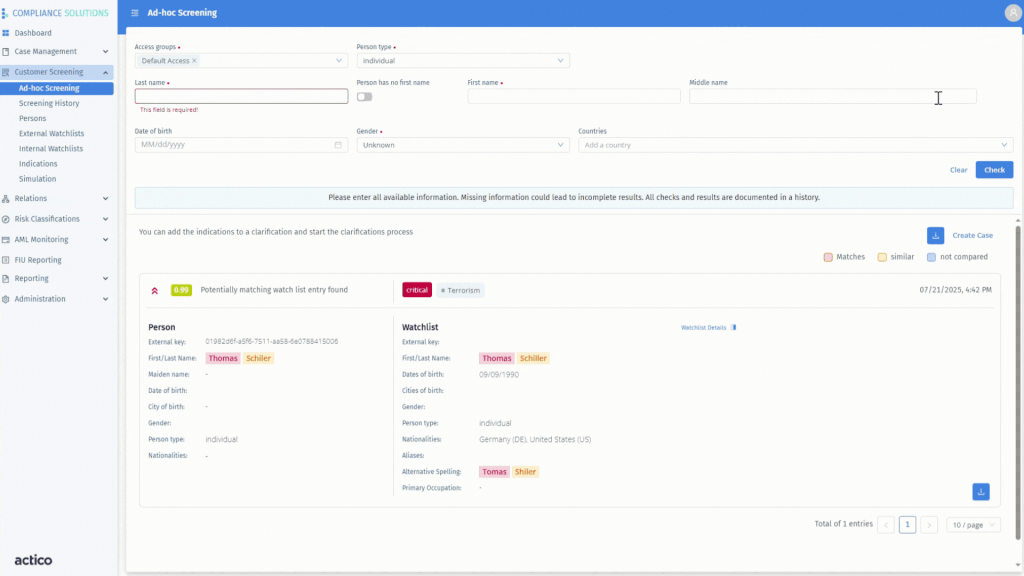Click the download icon beside Create Case

pos(935,235)
